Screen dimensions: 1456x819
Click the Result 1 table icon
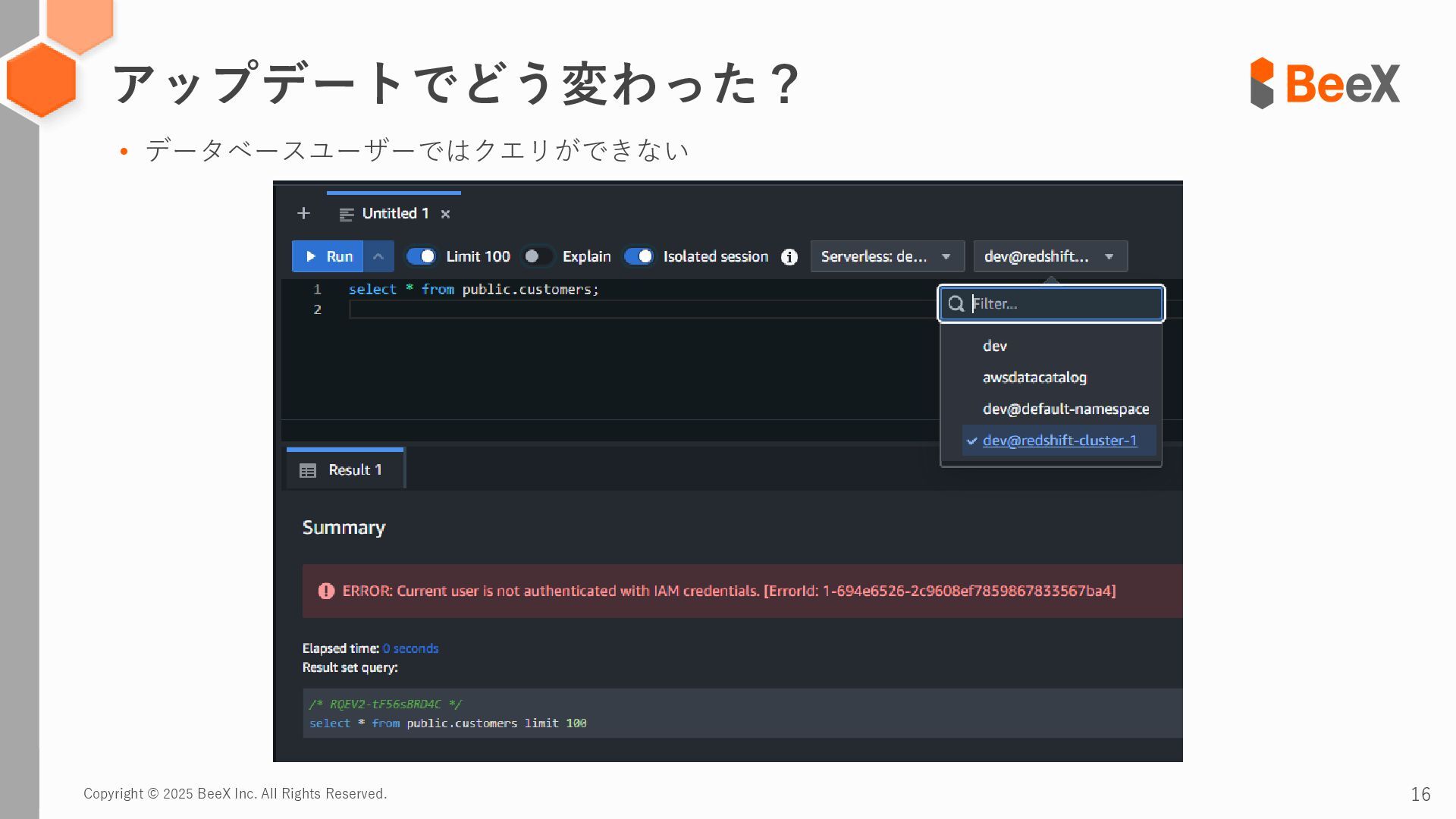308,471
